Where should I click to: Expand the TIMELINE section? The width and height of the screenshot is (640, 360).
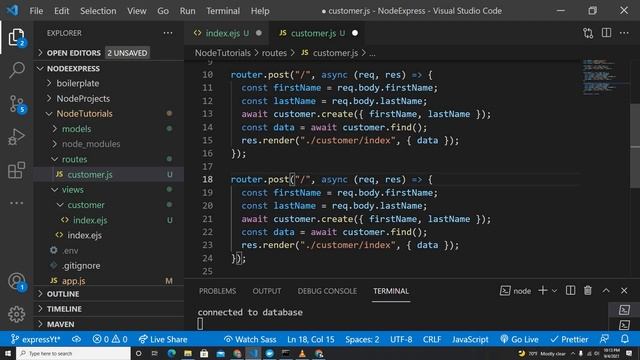click(109, 309)
